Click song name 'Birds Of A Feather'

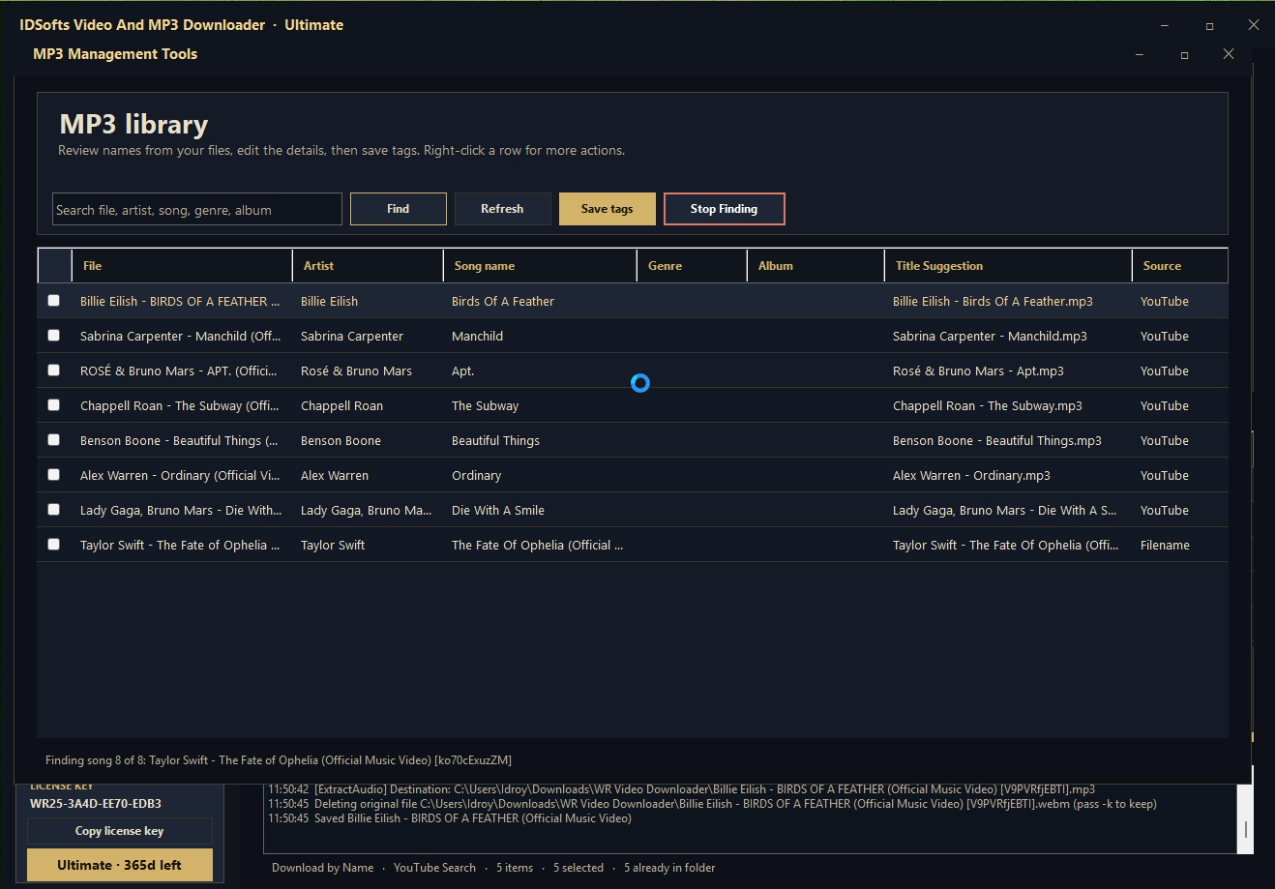(503, 301)
